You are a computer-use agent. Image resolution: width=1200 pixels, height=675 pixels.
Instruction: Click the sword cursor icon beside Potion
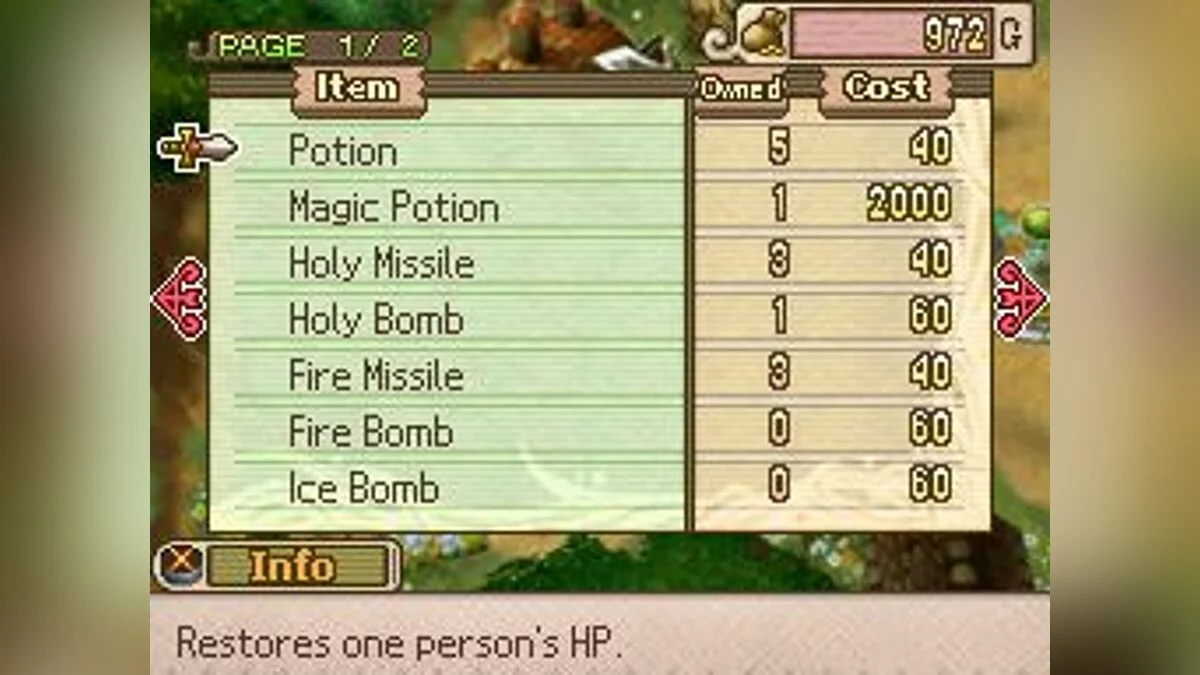coord(198,150)
